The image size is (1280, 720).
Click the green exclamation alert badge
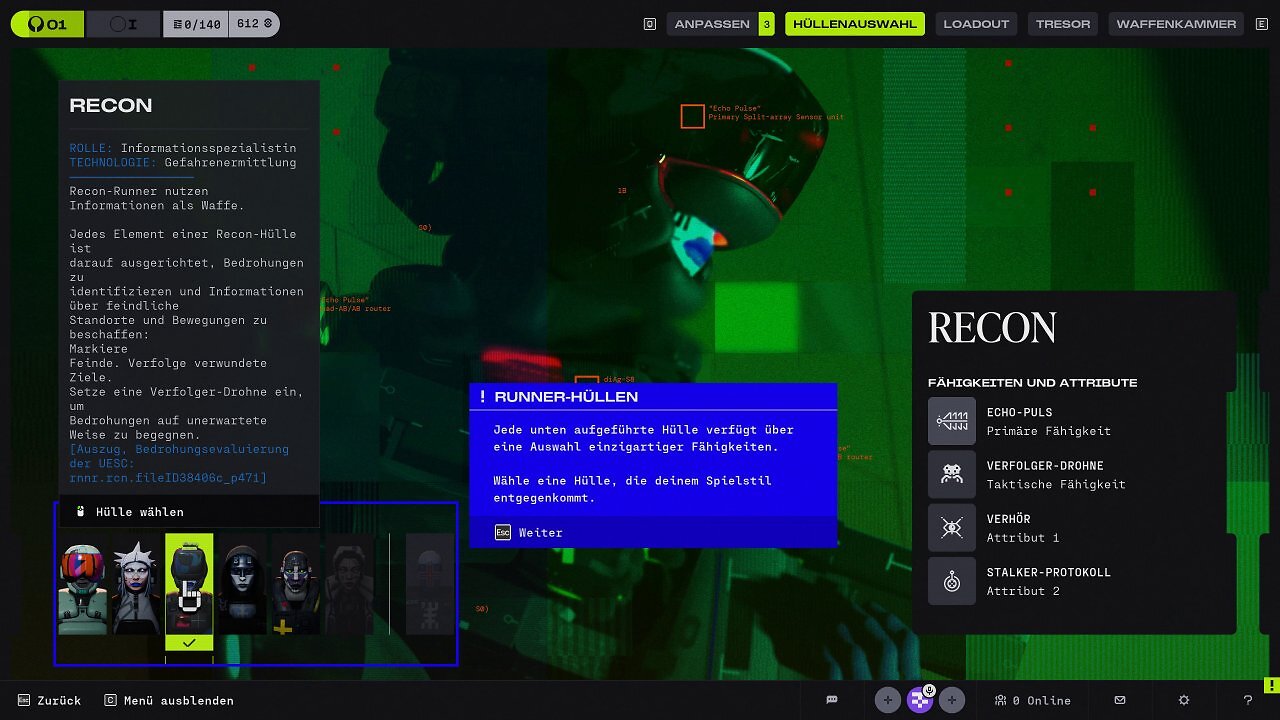pyautogui.click(x=1271, y=686)
